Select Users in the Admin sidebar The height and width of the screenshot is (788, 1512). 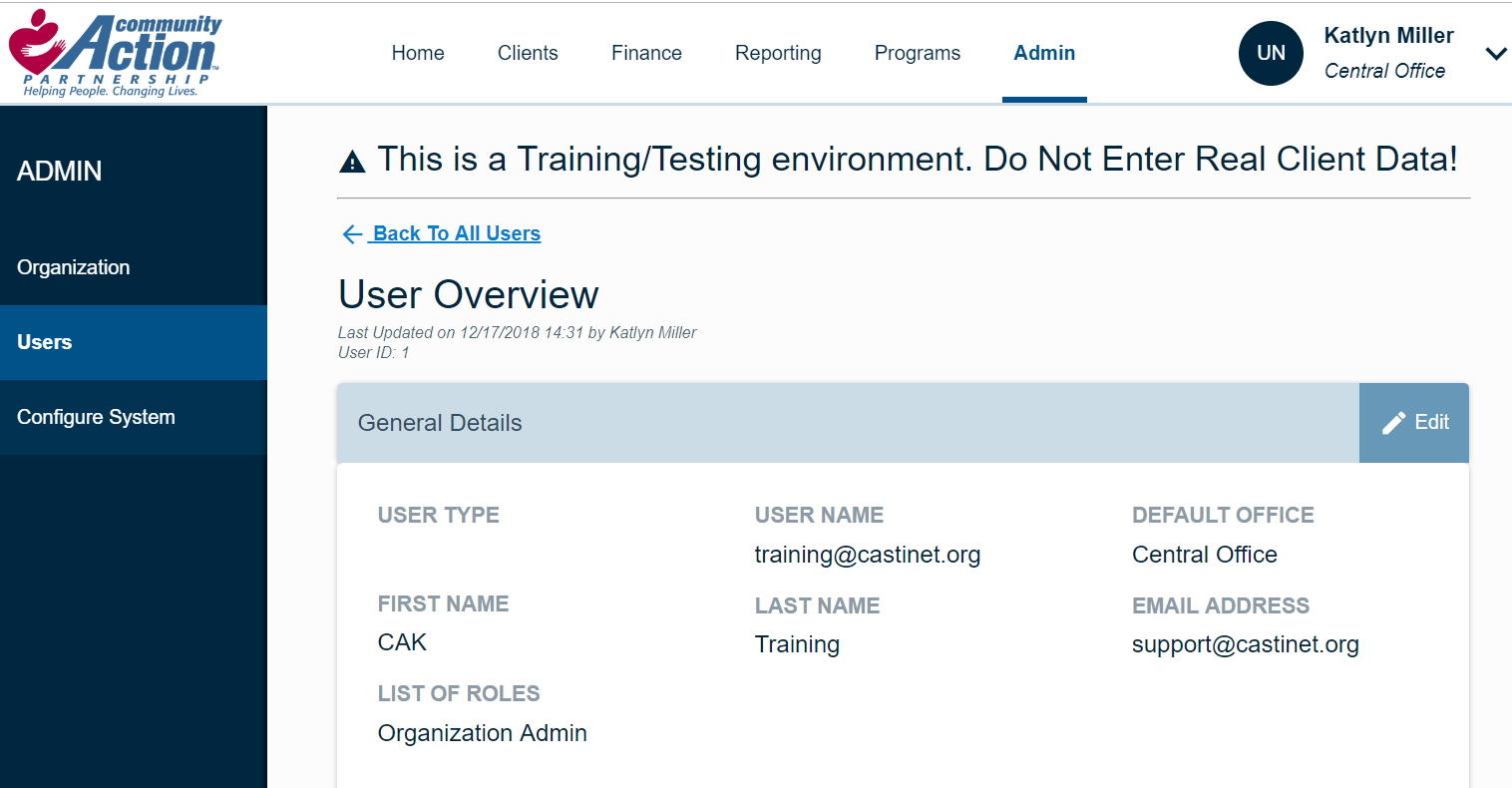(134, 342)
